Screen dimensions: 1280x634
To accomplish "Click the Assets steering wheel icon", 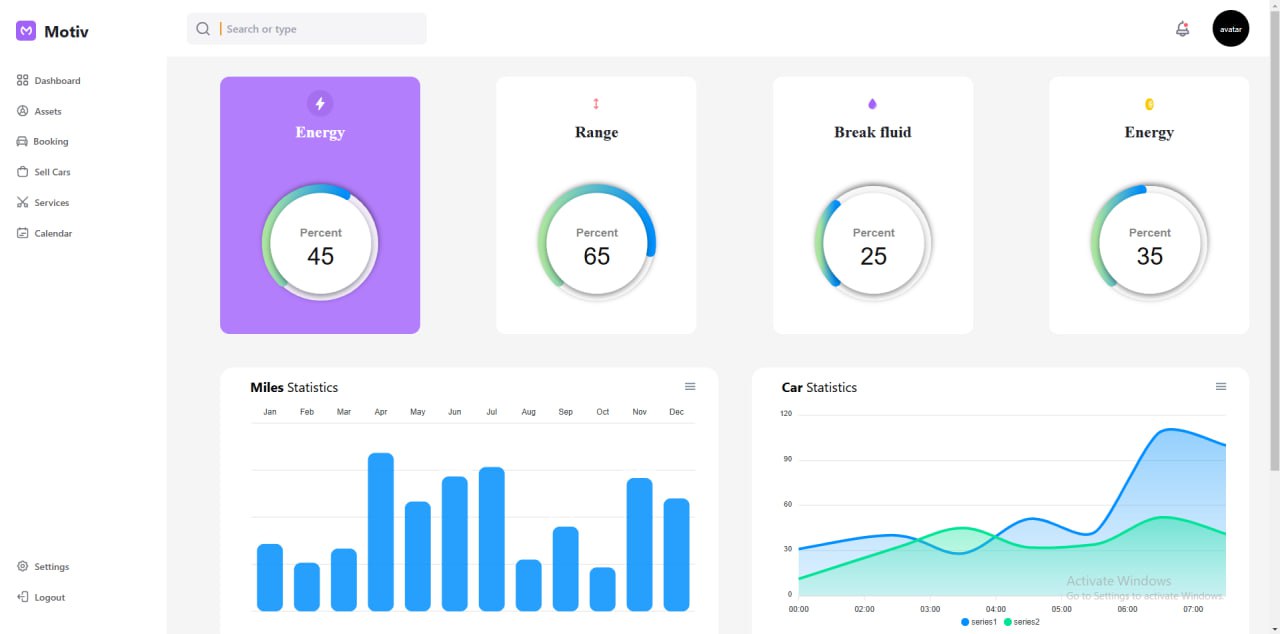I will click(23, 111).
